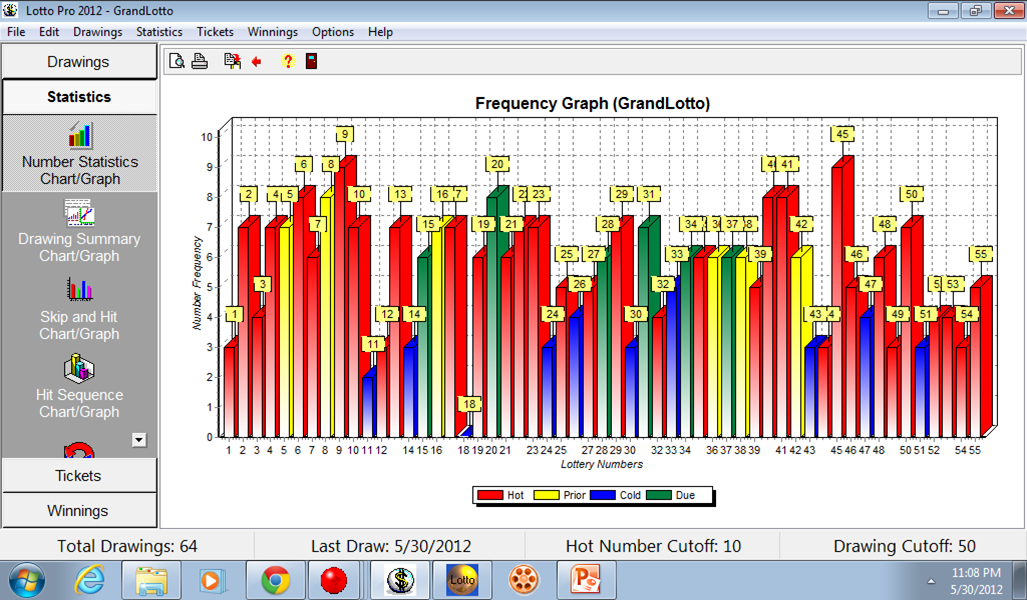Click the Frequency Graph (GrandLotto) title
The image size is (1027, 600).
tap(592, 103)
